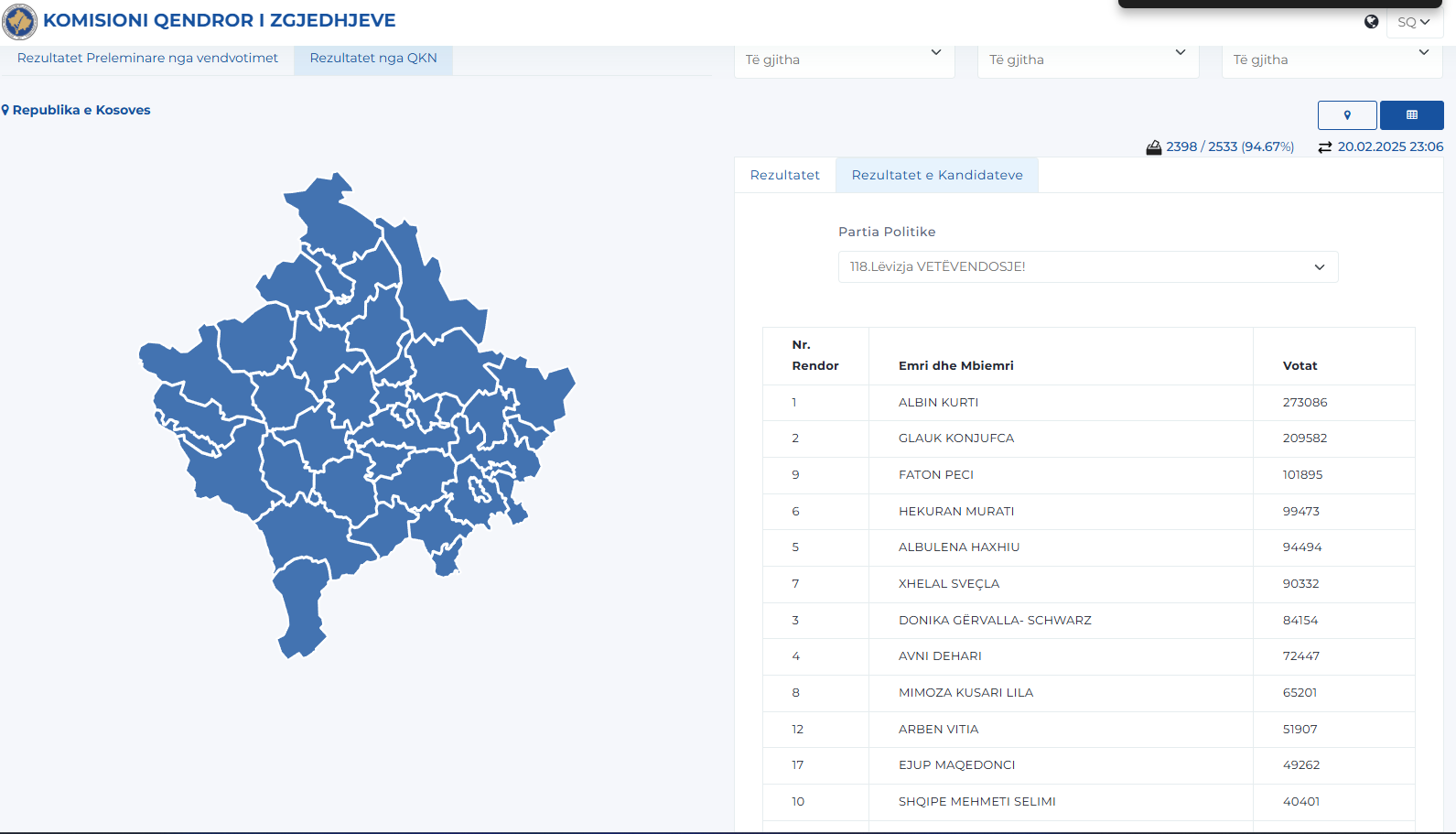Switch to map view pin button
The height and width of the screenshot is (834, 1456).
1346,115
